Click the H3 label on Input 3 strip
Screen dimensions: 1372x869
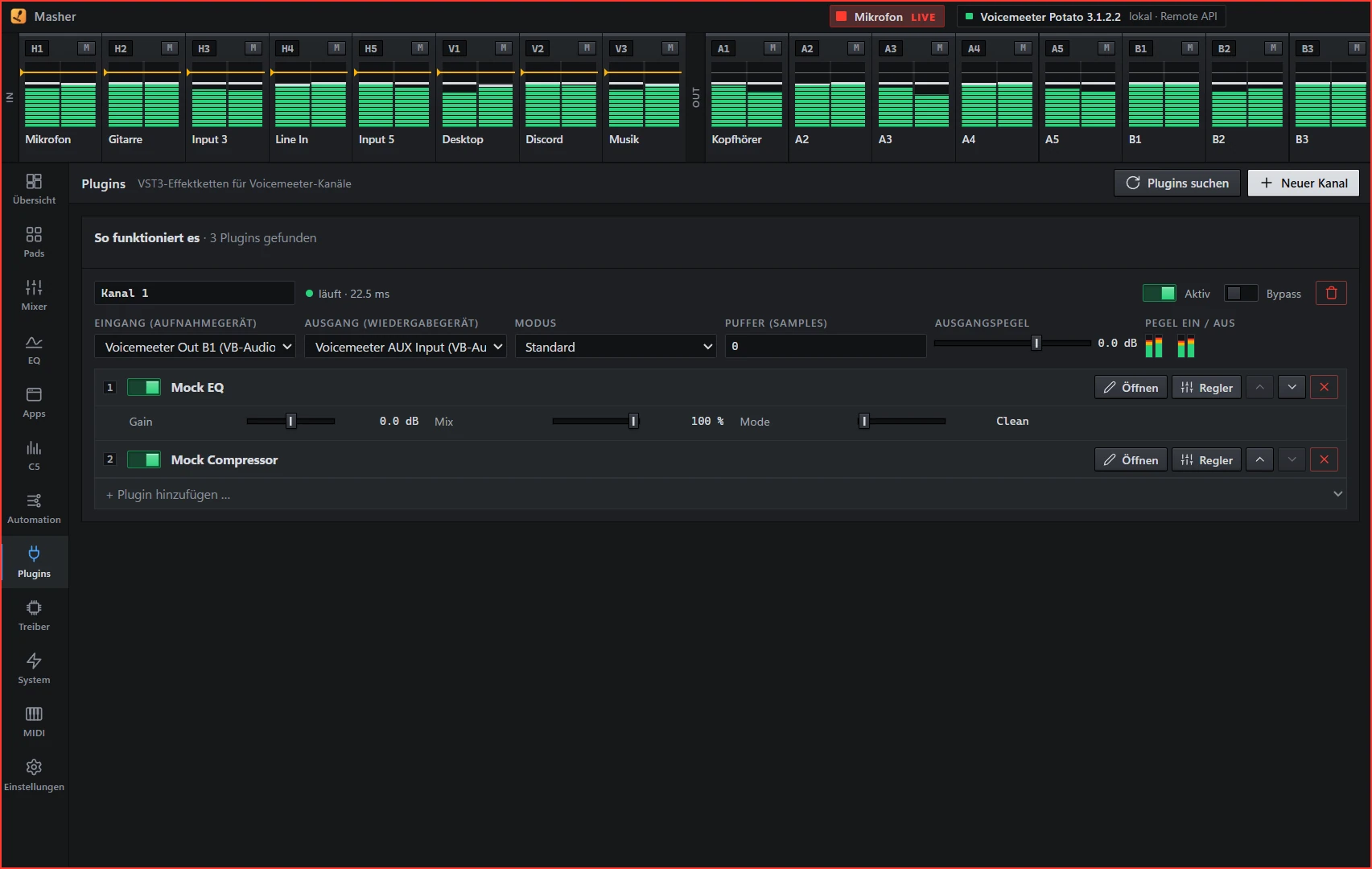204,48
